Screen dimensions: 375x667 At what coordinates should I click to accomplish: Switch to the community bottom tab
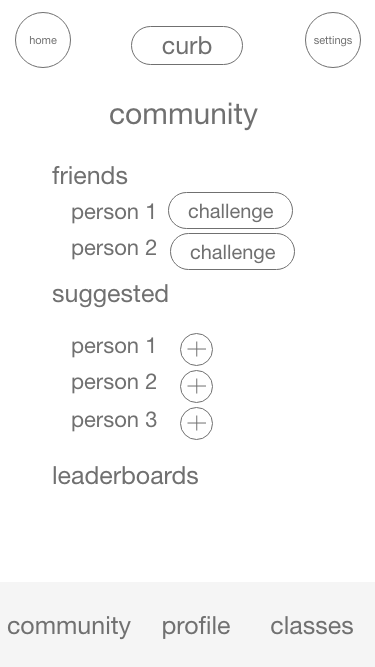pos(69,627)
